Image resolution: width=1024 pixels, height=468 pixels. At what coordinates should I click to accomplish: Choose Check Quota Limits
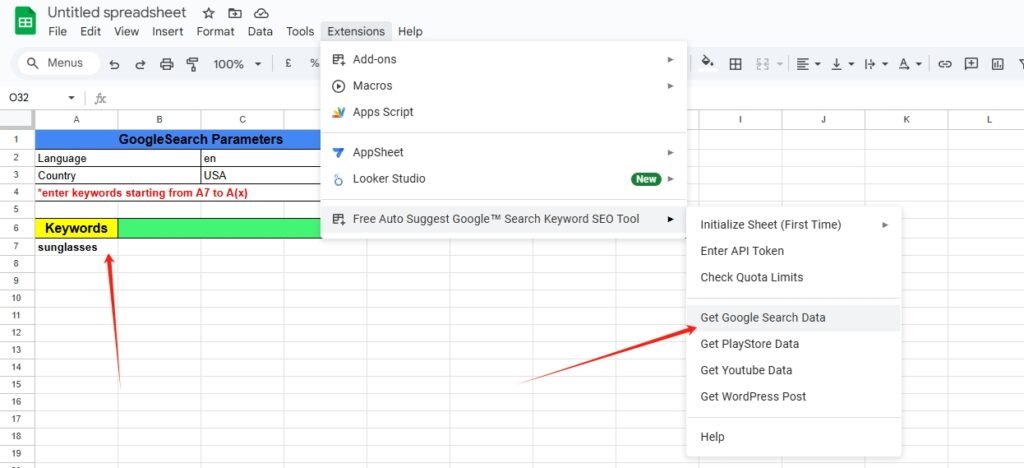pos(793,277)
